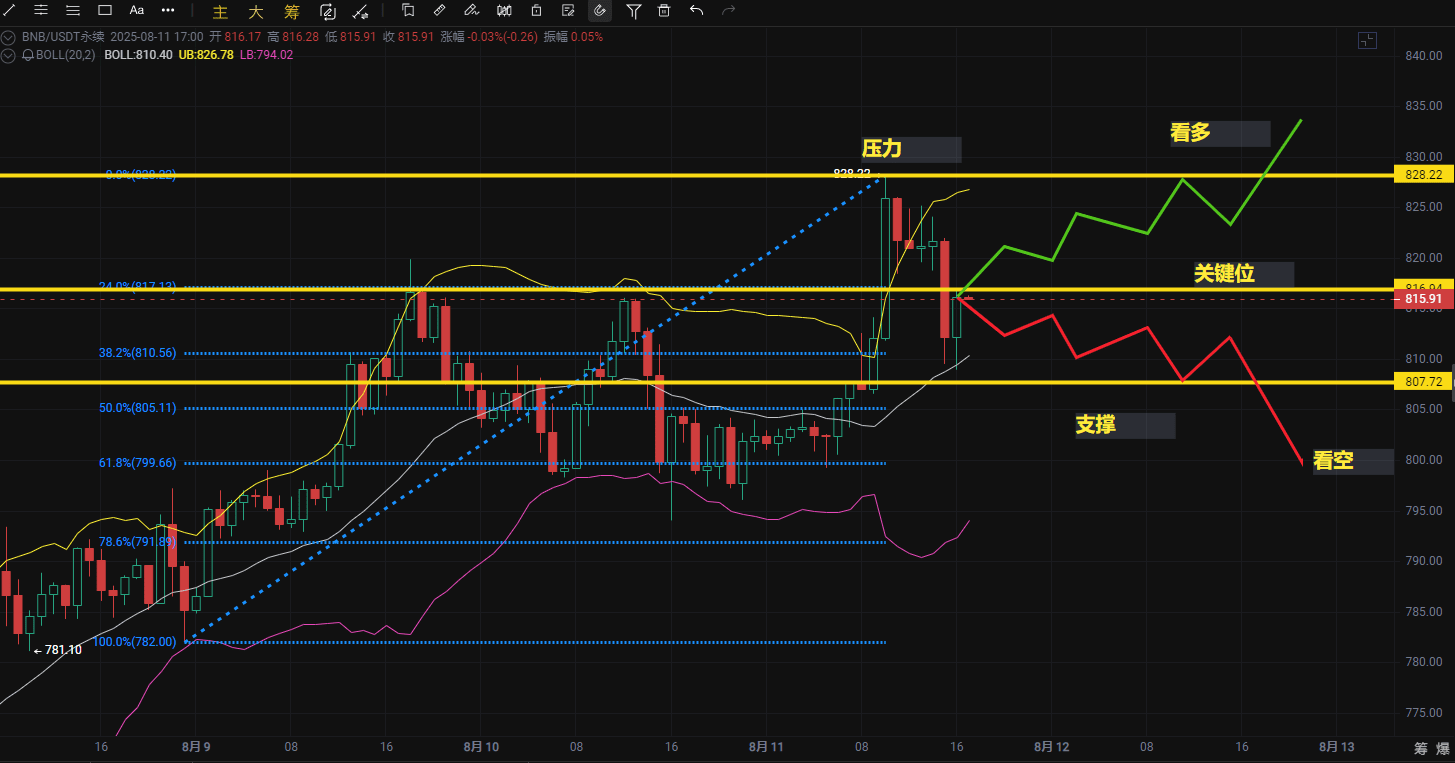Select the Aa text annotation tool
Viewport: 1455px width, 763px height.
coord(137,11)
